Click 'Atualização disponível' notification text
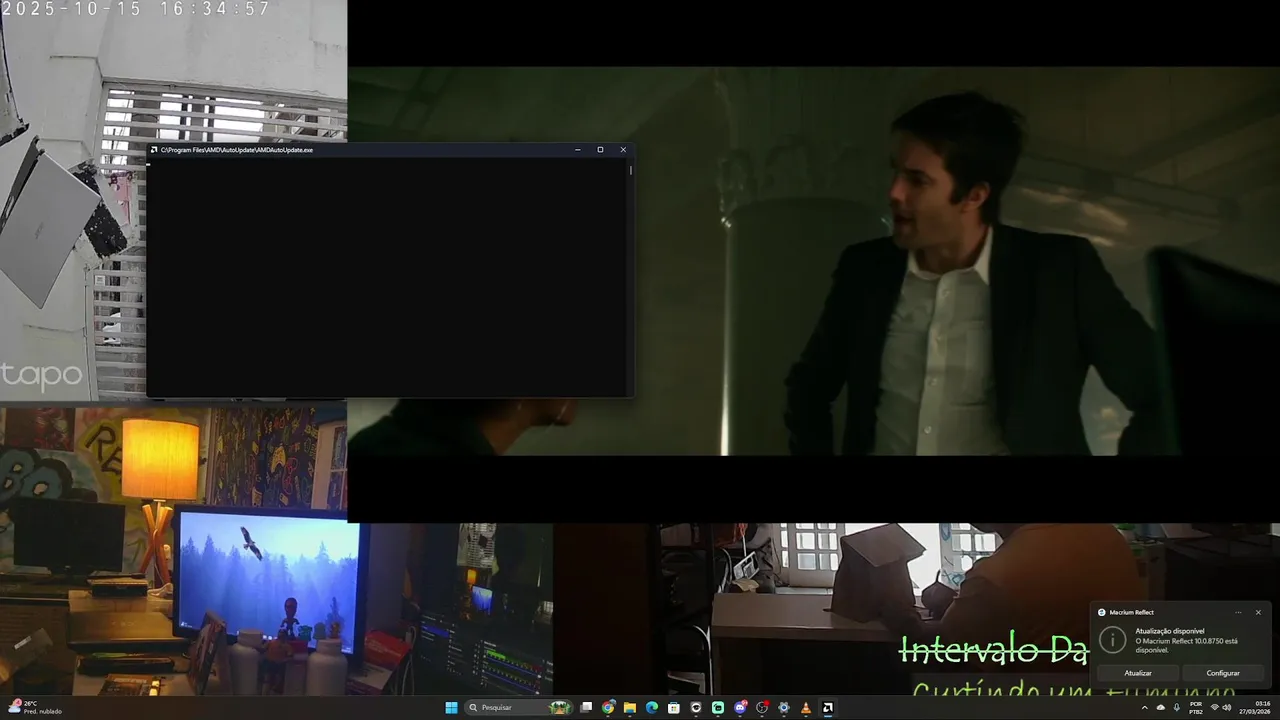The height and width of the screenshot is (720, 1280). [1170, 631]
